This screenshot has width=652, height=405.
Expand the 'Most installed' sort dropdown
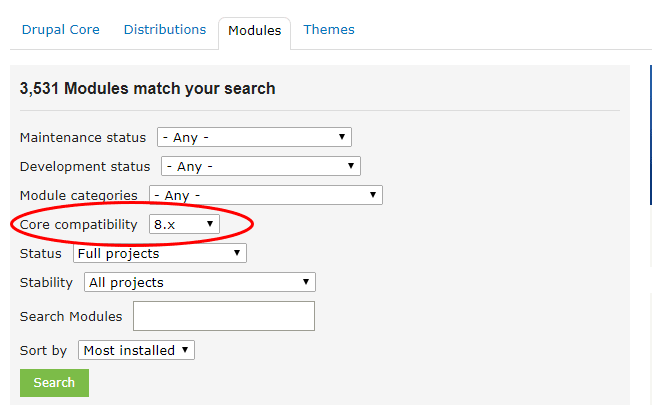click(136, 351)
